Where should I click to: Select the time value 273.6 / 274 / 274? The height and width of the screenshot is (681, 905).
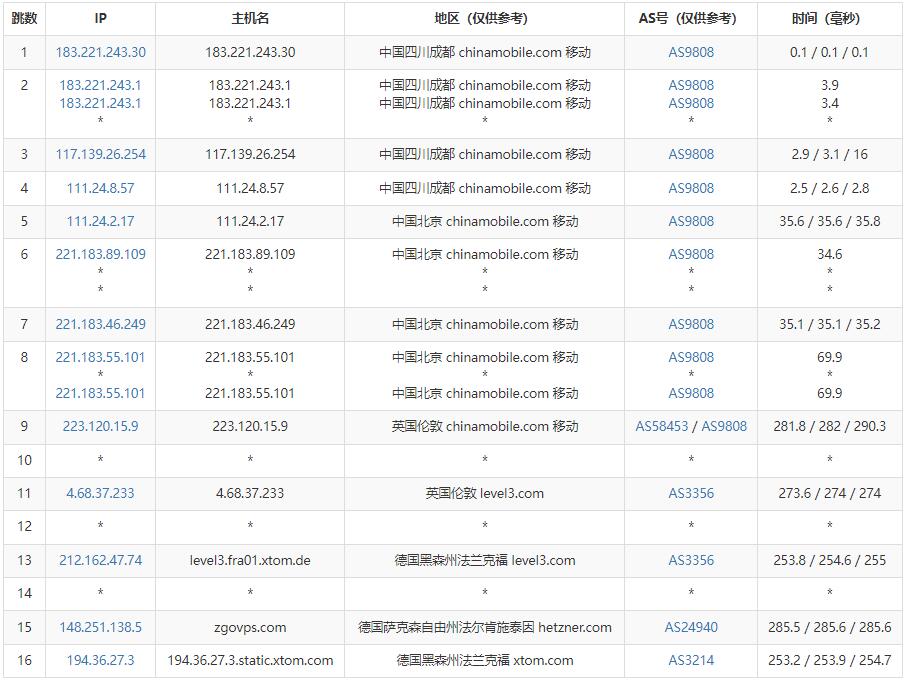(x=829, y=493)
